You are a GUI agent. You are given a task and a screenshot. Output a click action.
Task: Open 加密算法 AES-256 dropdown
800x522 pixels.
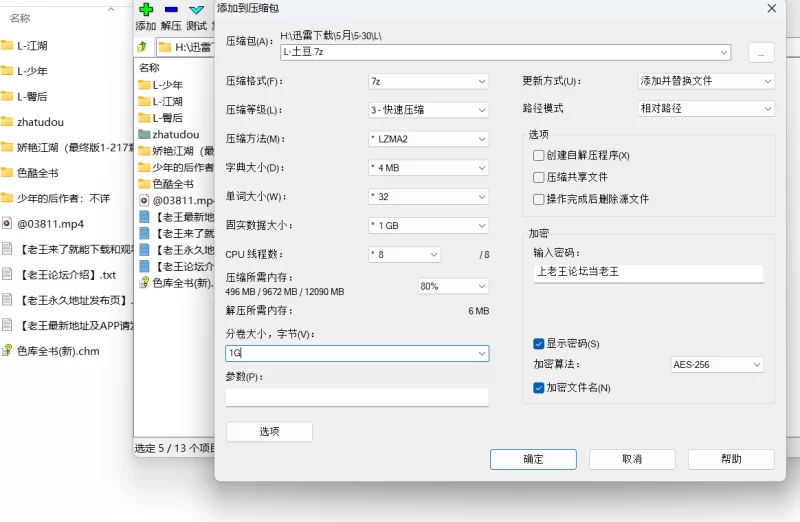point(717,364)
